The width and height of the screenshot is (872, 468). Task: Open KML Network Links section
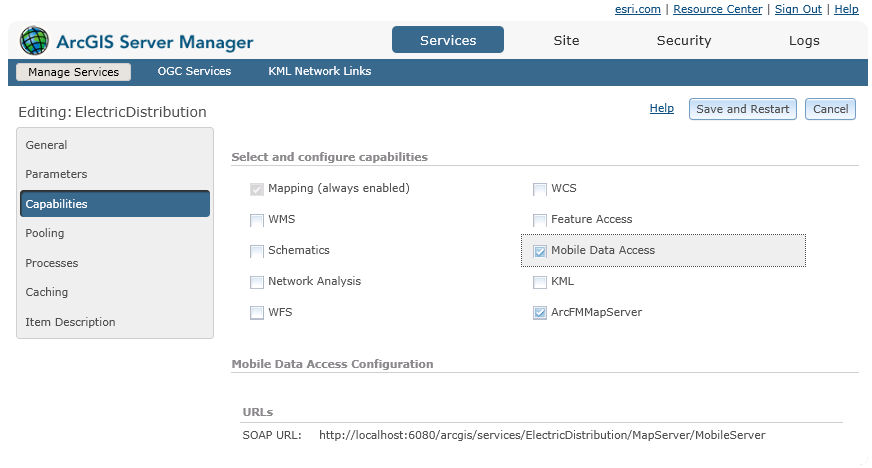tap(319, 72)
